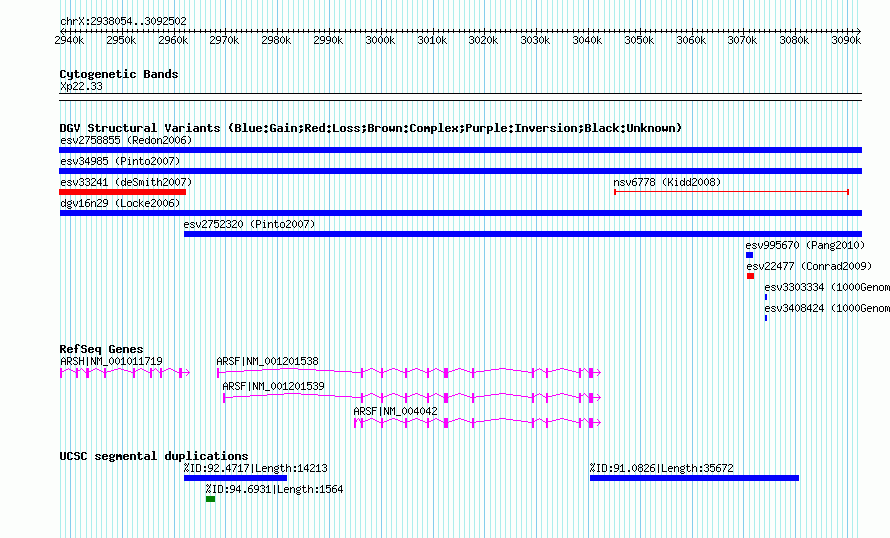The width and height of the screenshot is (890, 538).
Task: Select segmental duplication bar with length 35672
Action: pyautogui.click(x=694, y=478)
